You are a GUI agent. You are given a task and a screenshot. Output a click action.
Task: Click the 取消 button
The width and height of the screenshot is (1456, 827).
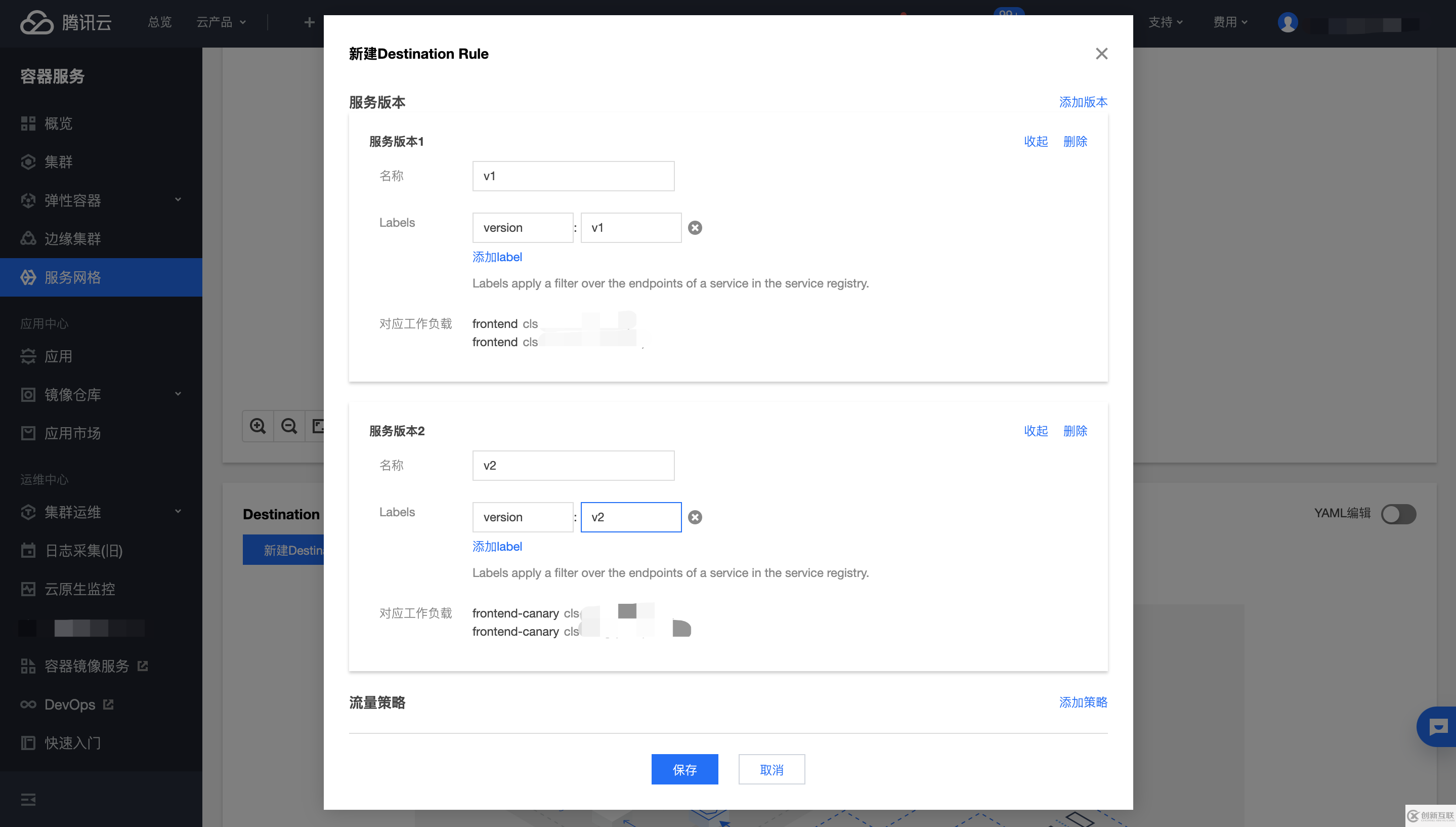click(x=772, y=770)
